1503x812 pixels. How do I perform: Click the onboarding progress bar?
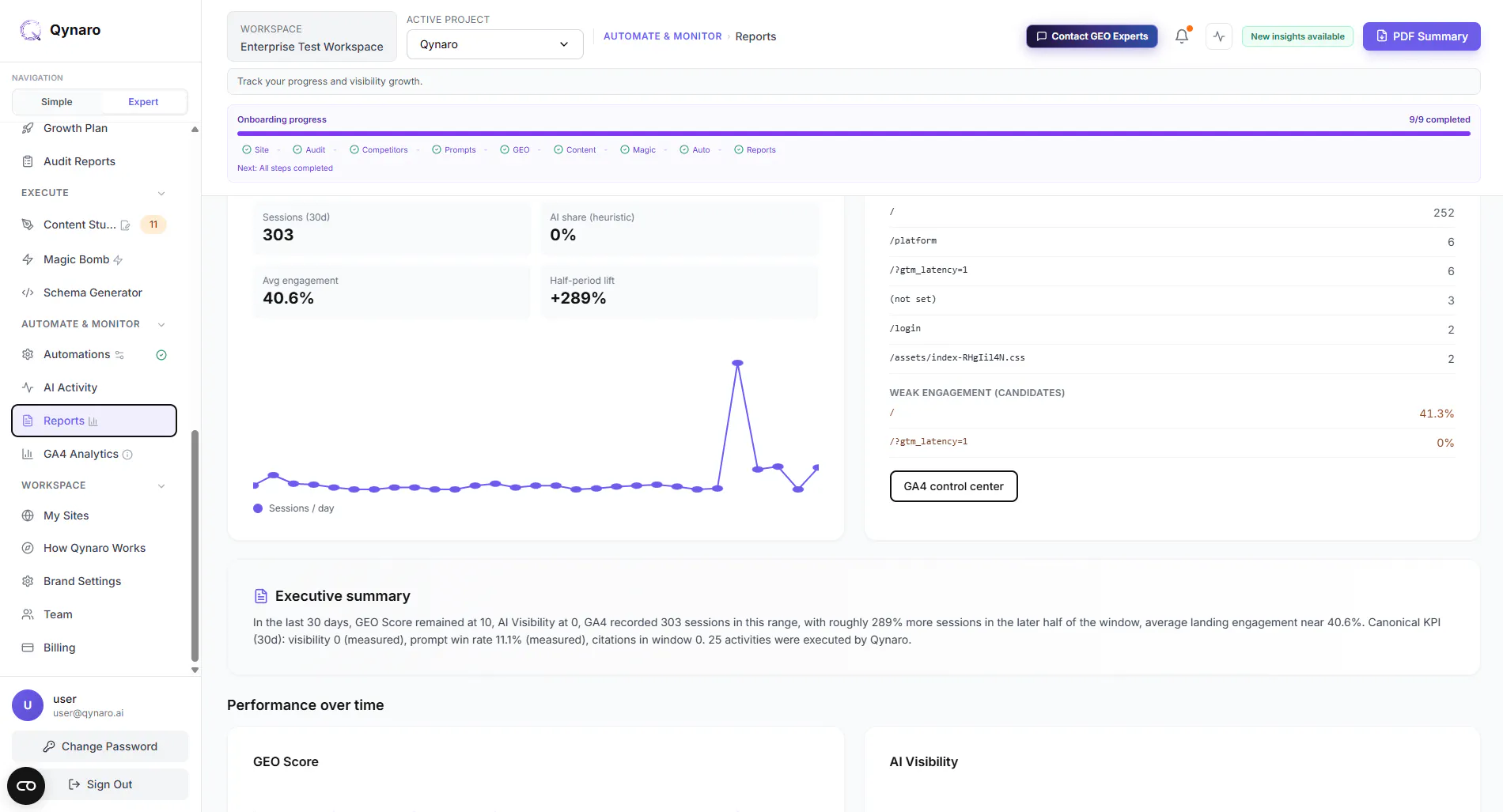click(x=854, y=134)
